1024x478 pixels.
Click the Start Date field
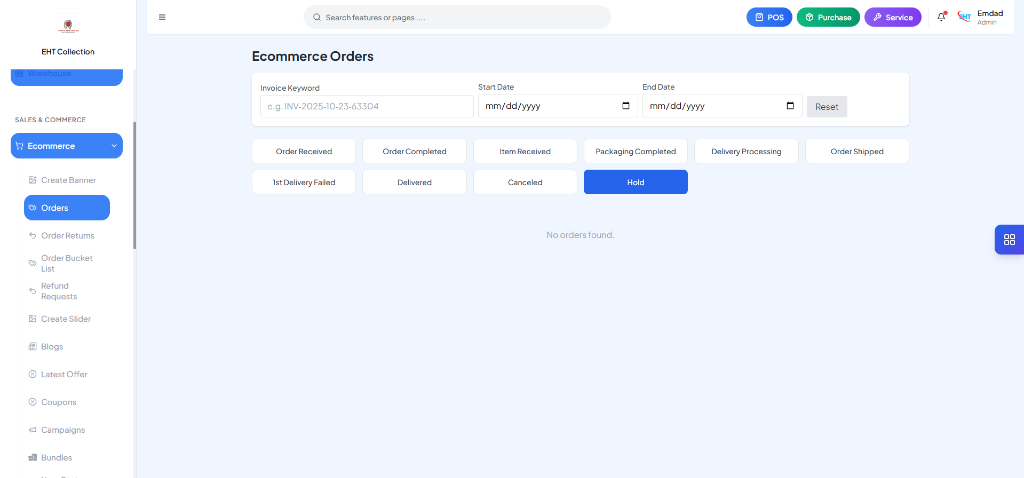pyautogui.click(x=558, y=106)
